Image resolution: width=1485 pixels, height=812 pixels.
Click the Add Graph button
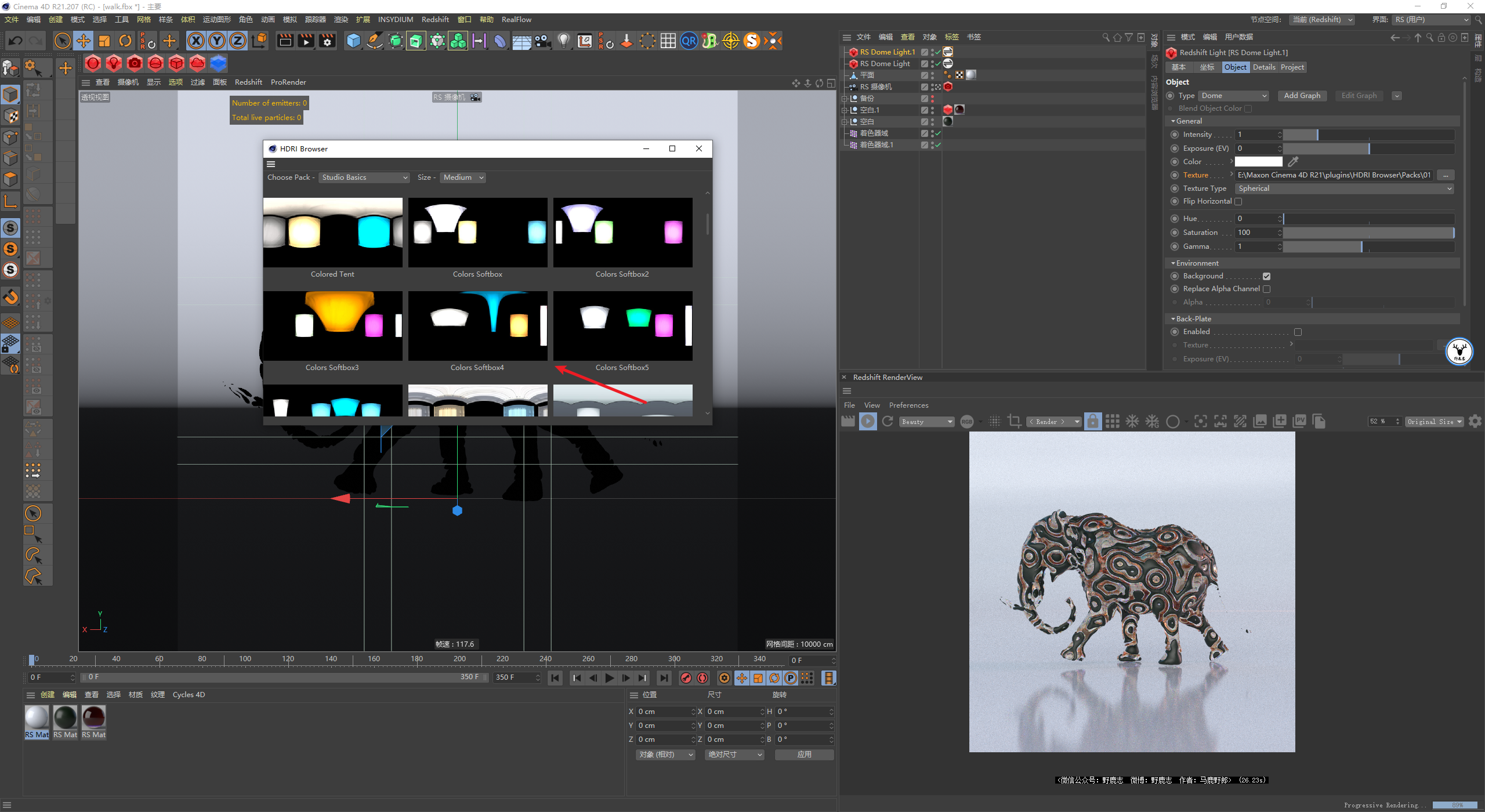tap(1302, 96)
